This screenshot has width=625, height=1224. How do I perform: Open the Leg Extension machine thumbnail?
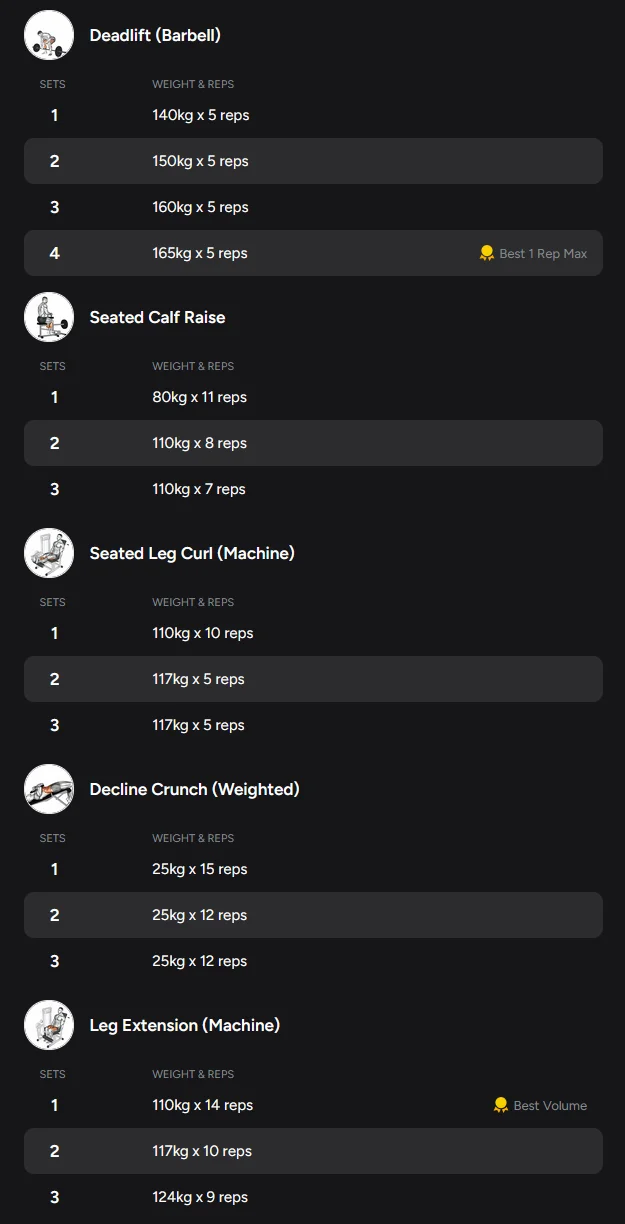(49, 1025)
